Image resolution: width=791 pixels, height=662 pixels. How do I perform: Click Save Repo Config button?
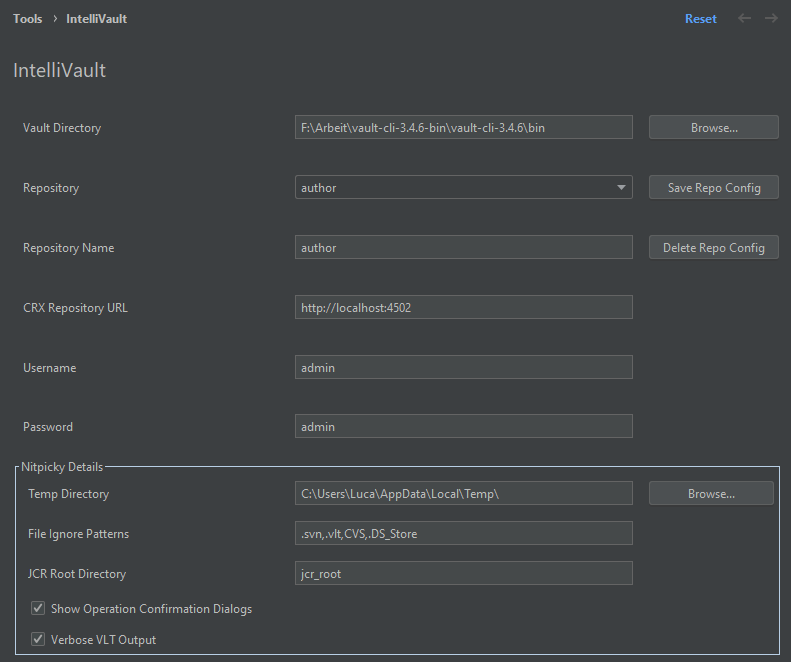[x=714, y=187]
